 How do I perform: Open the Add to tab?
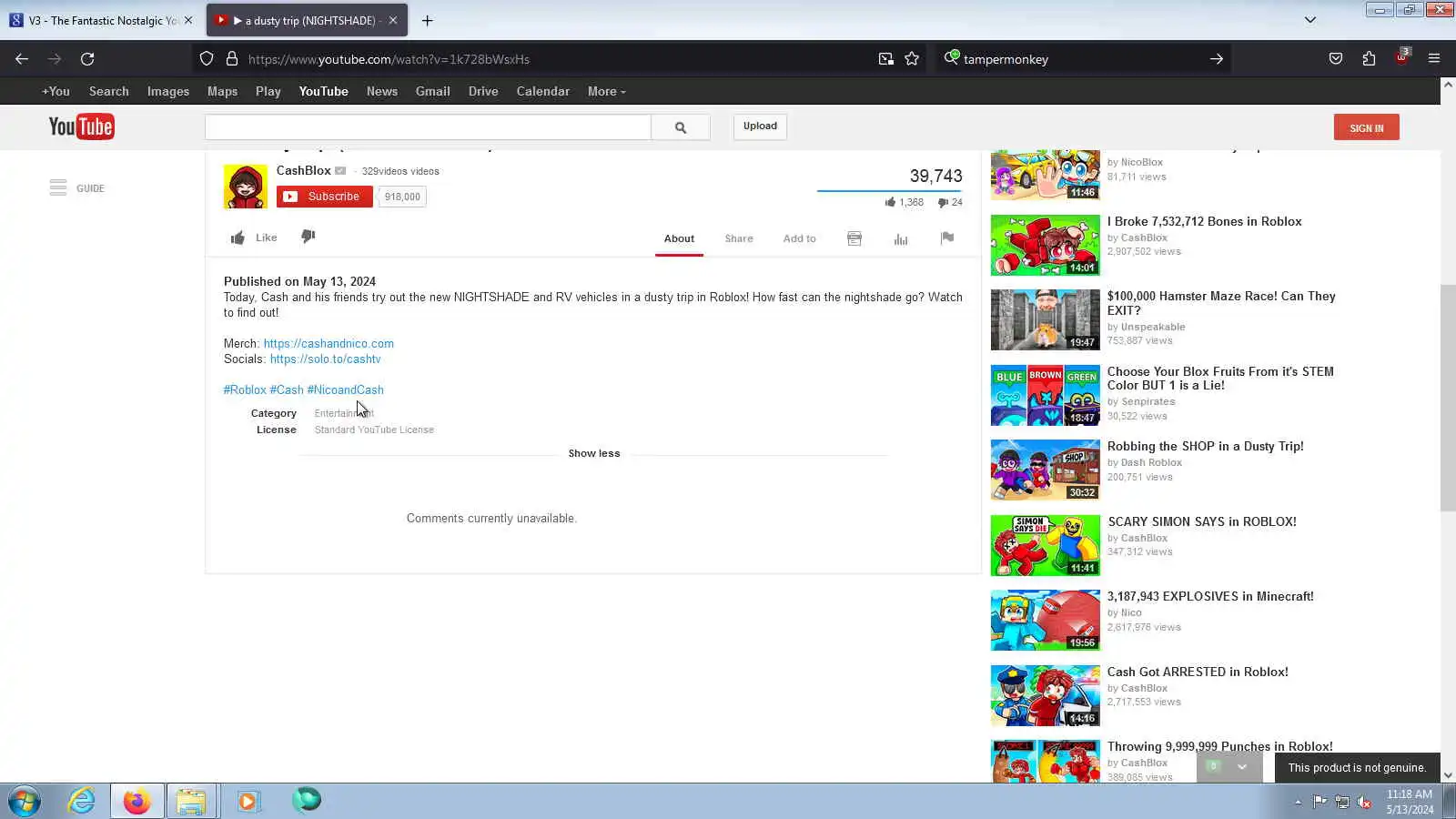[x=800, y=238]
